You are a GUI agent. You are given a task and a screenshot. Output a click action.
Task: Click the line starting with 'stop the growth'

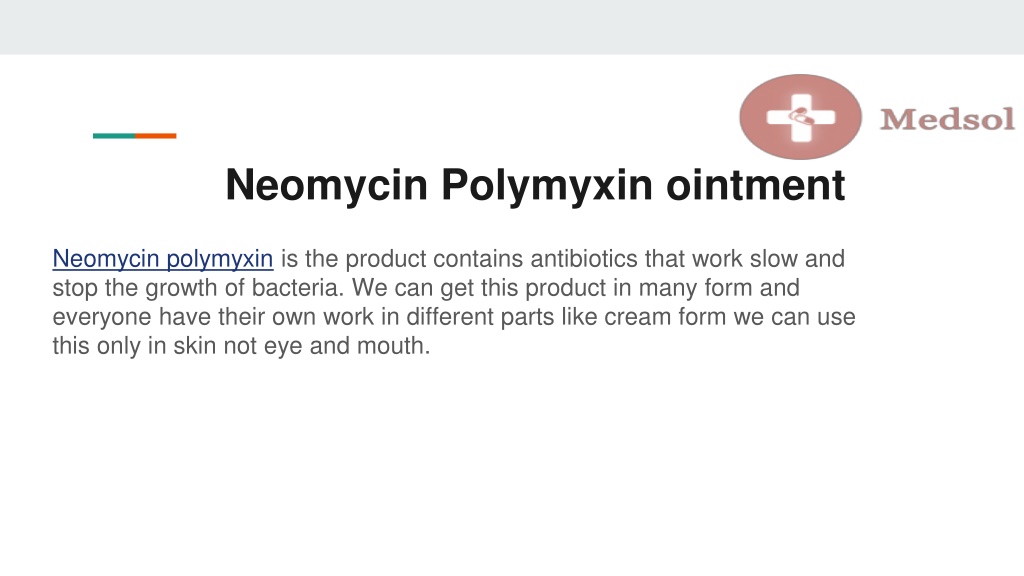[426, 288]
